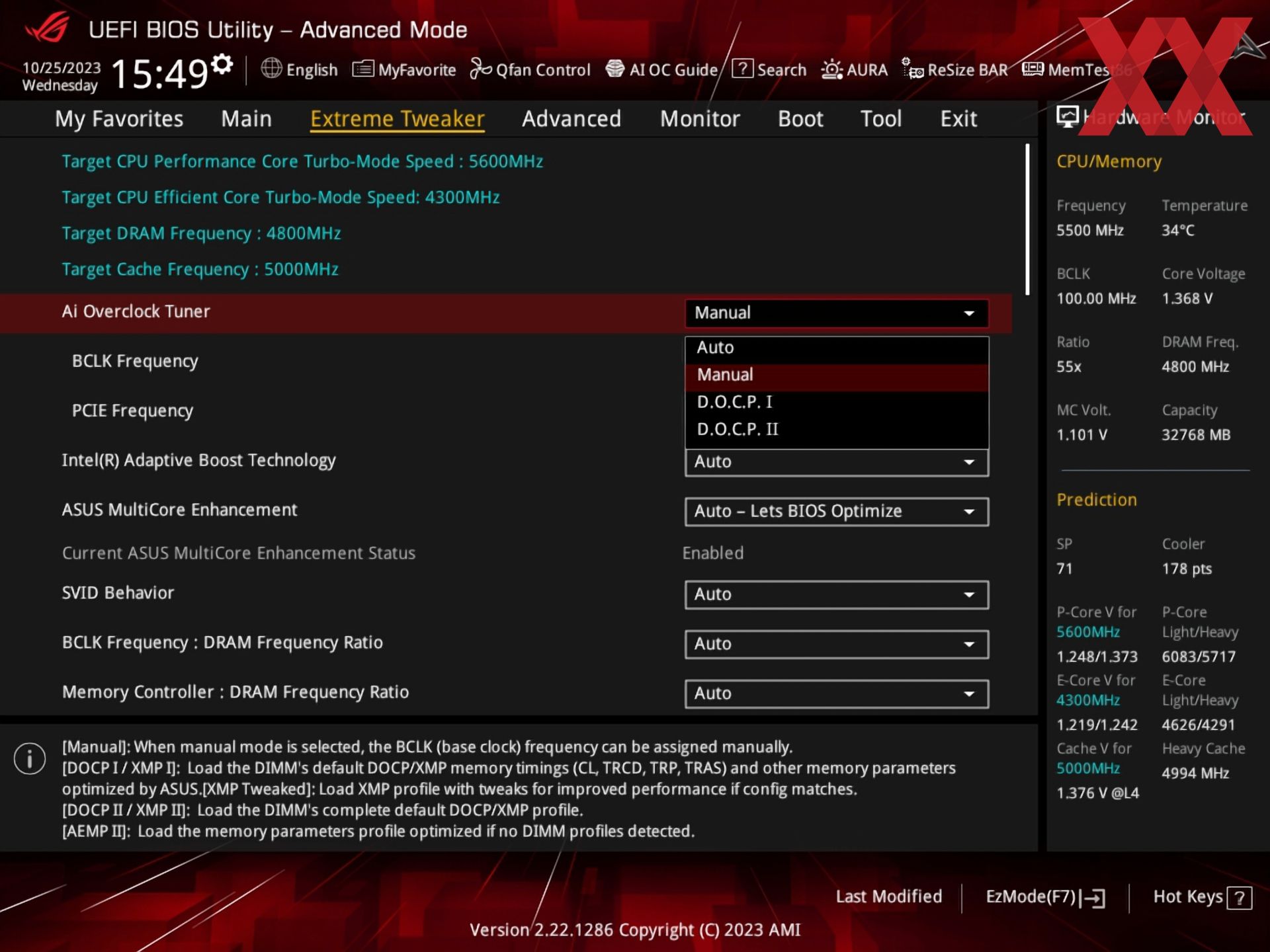Open Qfan Control fan icon

tap(481, 68)
